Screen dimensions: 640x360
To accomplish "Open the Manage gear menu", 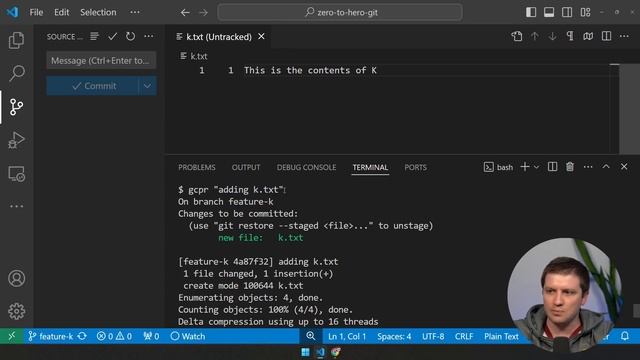I will coord(16,311).
